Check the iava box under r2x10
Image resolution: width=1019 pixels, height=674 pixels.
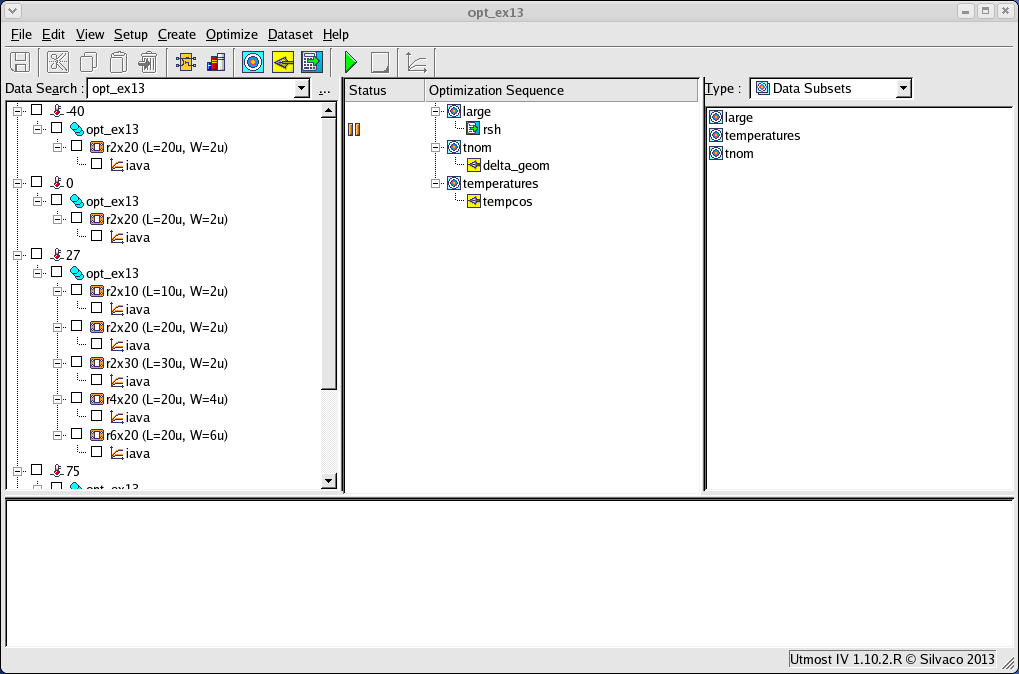point(97,307)
